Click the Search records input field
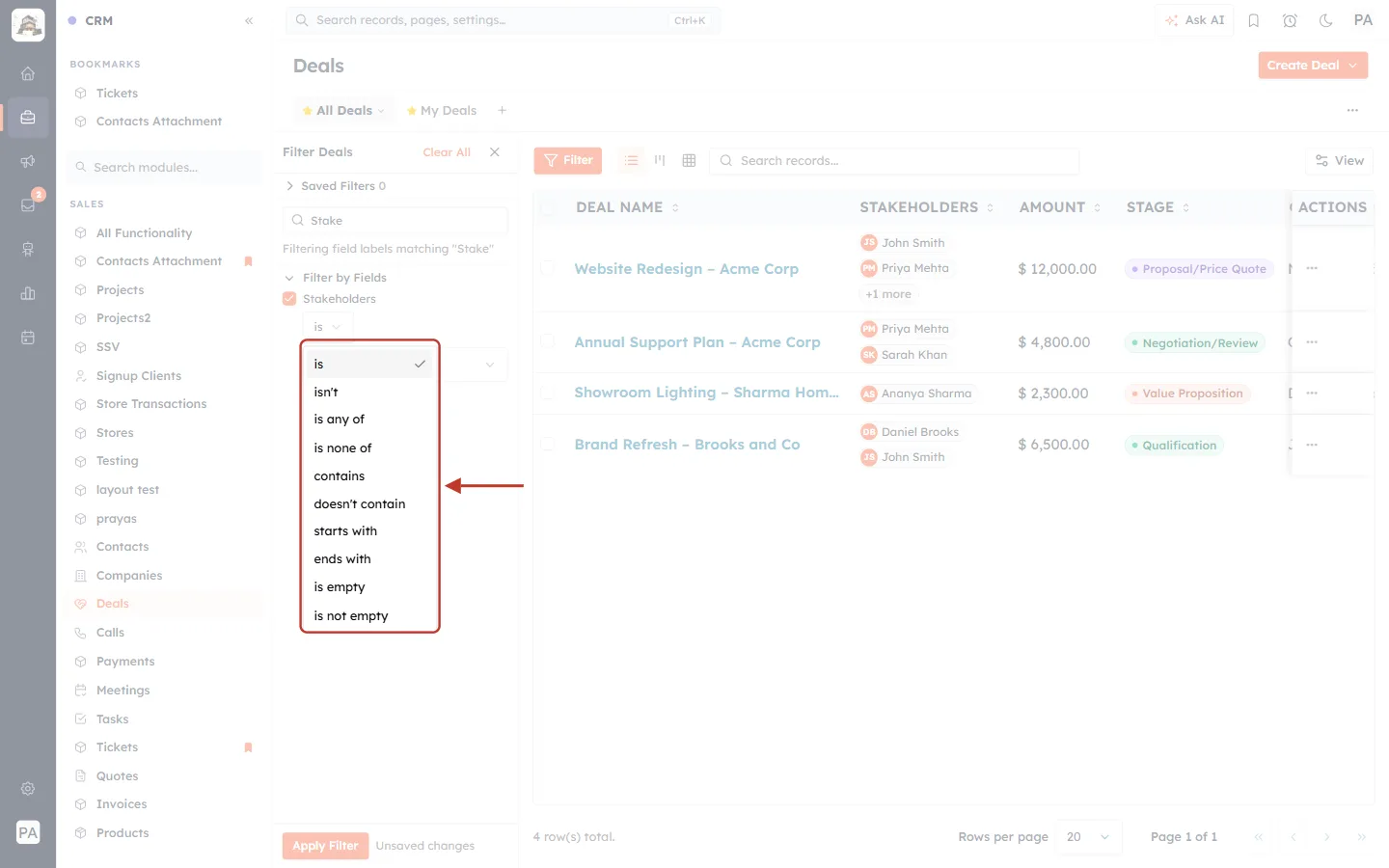The width and height of the screenshot is (1389, 868). pos(894,161)
